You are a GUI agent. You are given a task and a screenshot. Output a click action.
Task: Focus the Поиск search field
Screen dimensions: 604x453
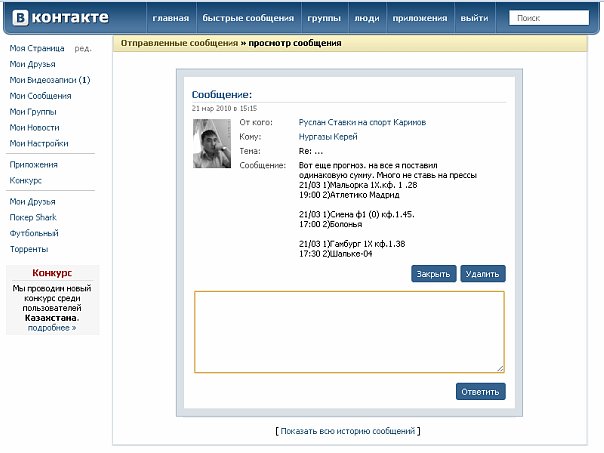point(548,19)
